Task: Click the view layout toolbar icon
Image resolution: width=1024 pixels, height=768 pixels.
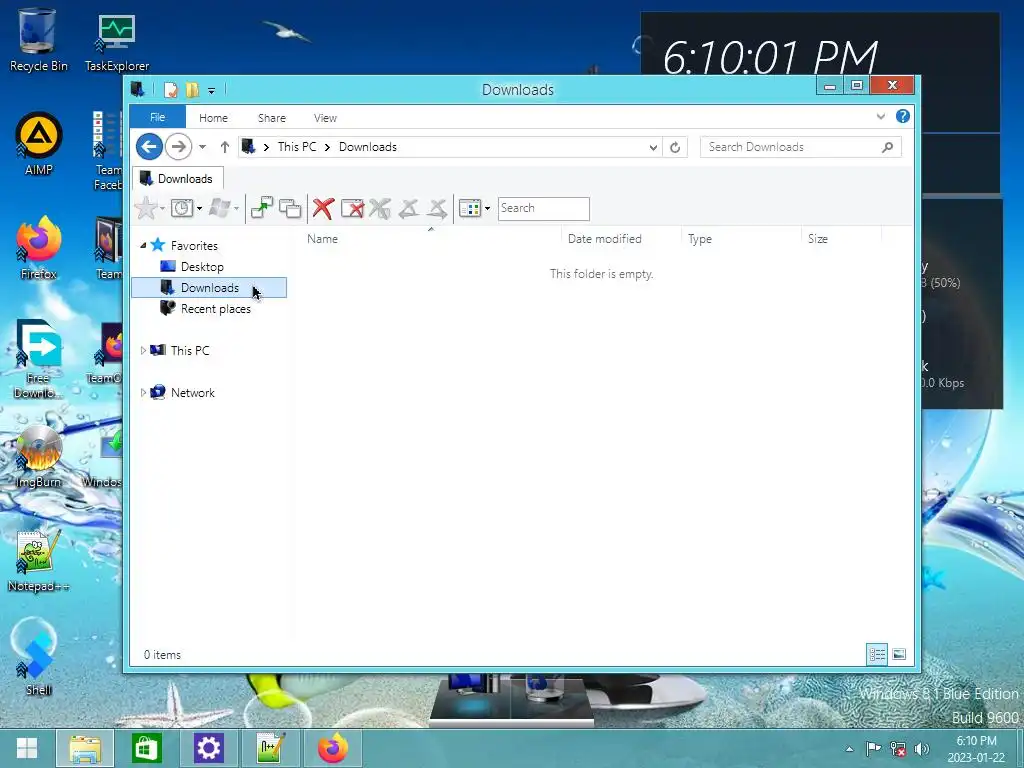Action: 470,208
